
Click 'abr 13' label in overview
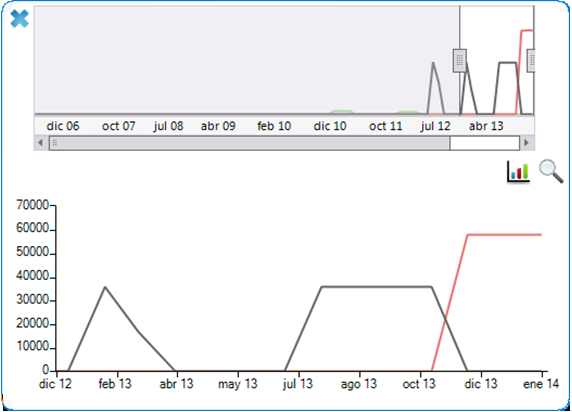(486, 126)
